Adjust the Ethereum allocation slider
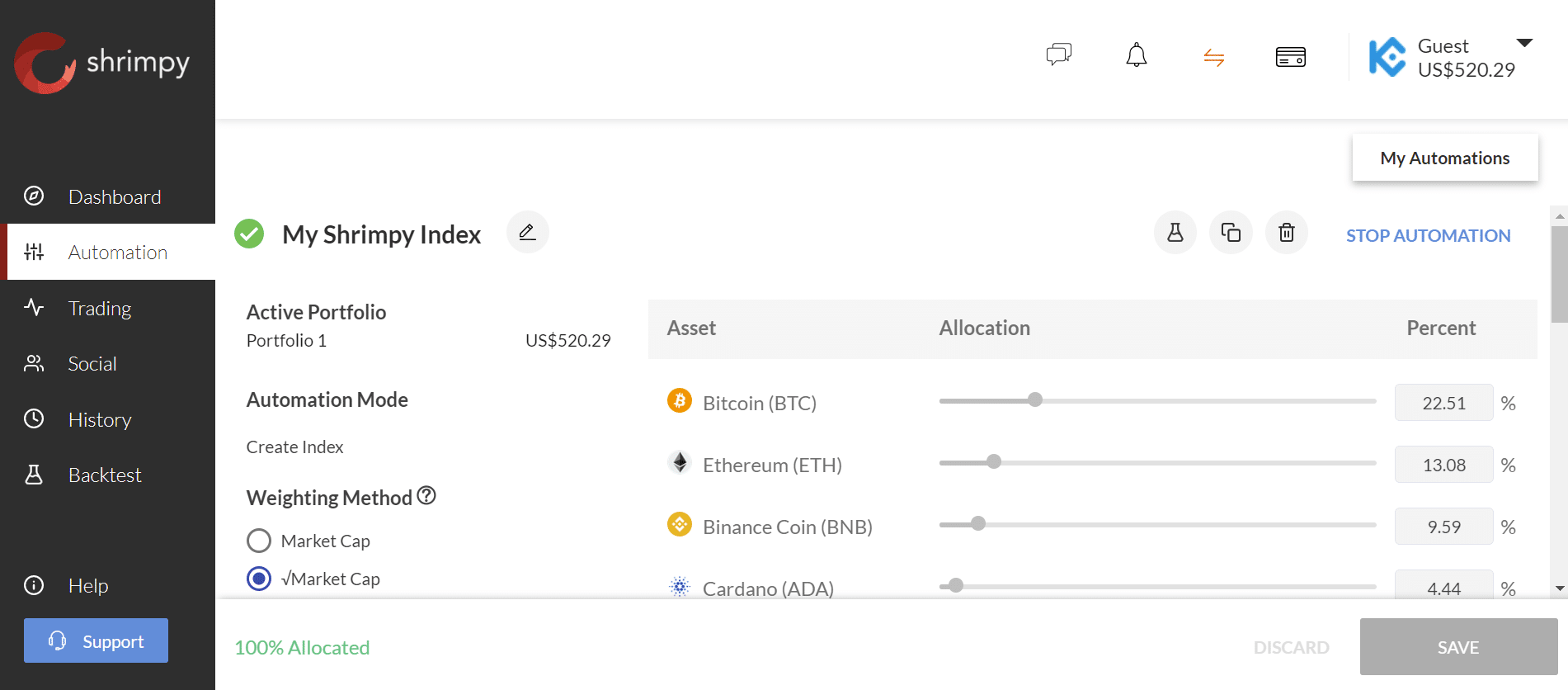The height and width of the screenshot is (690, 1568). (x=994, y=462)
